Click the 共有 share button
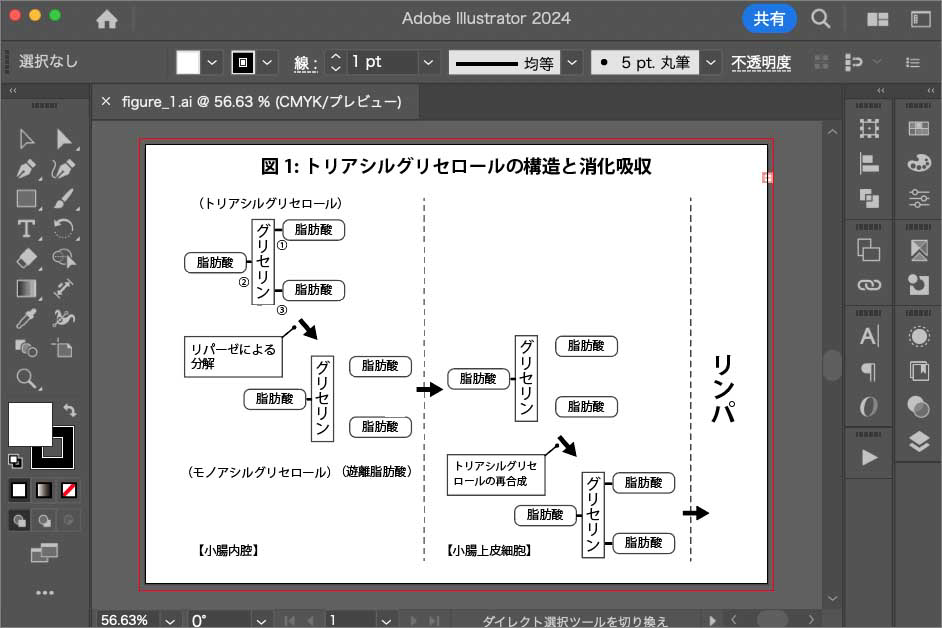This screenshot has width=942, height=628. click(x=769, y=19)
